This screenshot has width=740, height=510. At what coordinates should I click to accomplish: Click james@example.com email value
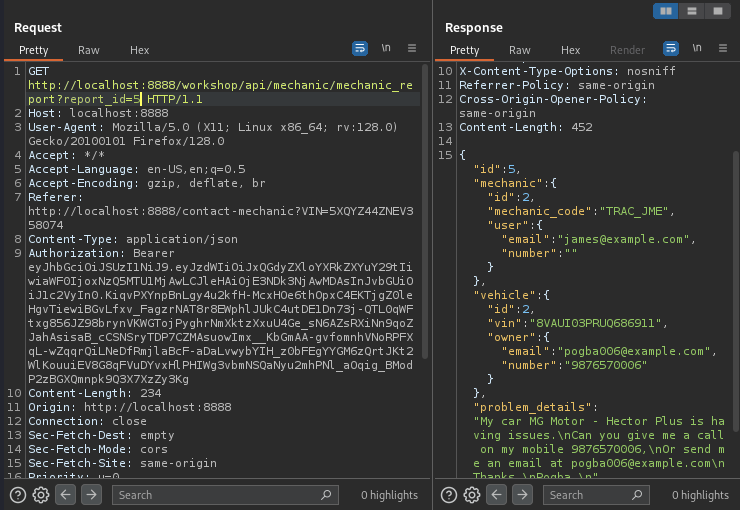pos(623,239)
